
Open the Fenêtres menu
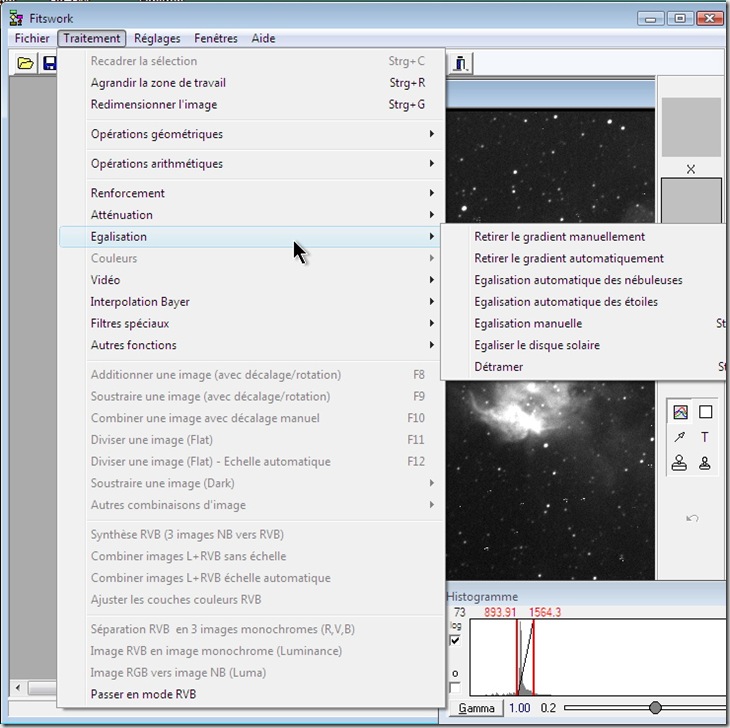tap(216, 38)
